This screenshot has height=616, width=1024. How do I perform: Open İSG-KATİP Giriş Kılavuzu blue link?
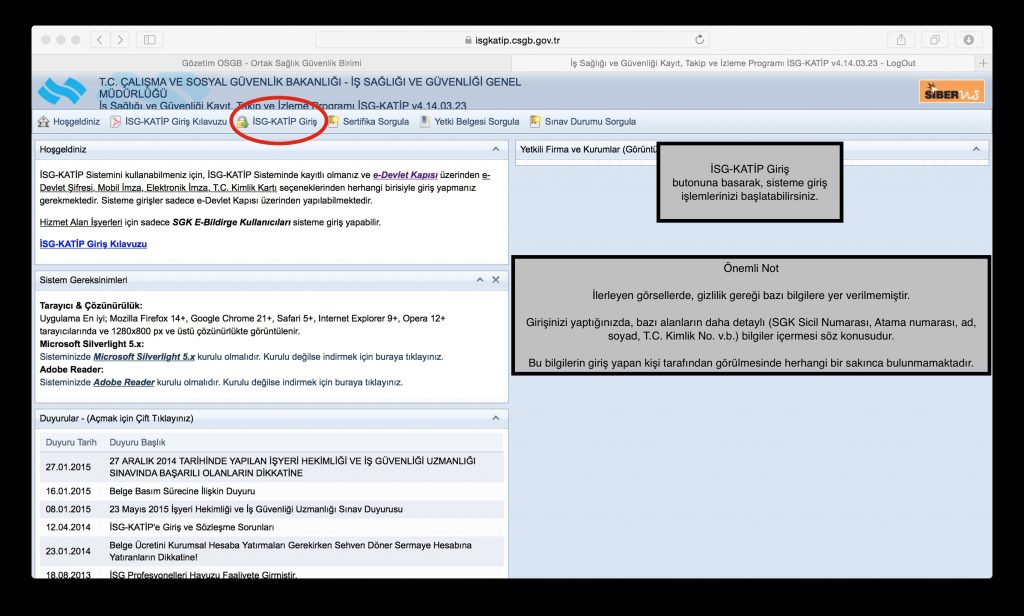click(x=93, y=244)
